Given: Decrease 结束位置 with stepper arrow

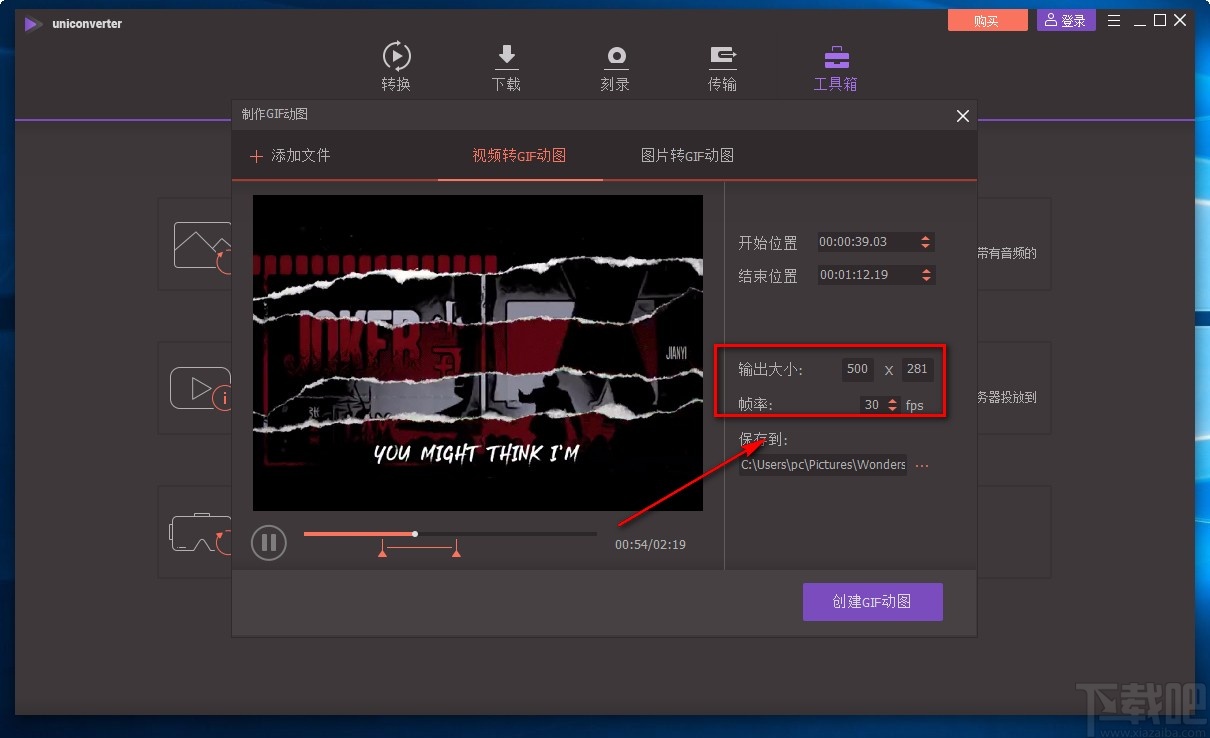Looking at the screenshot, I should pos(926,280).
